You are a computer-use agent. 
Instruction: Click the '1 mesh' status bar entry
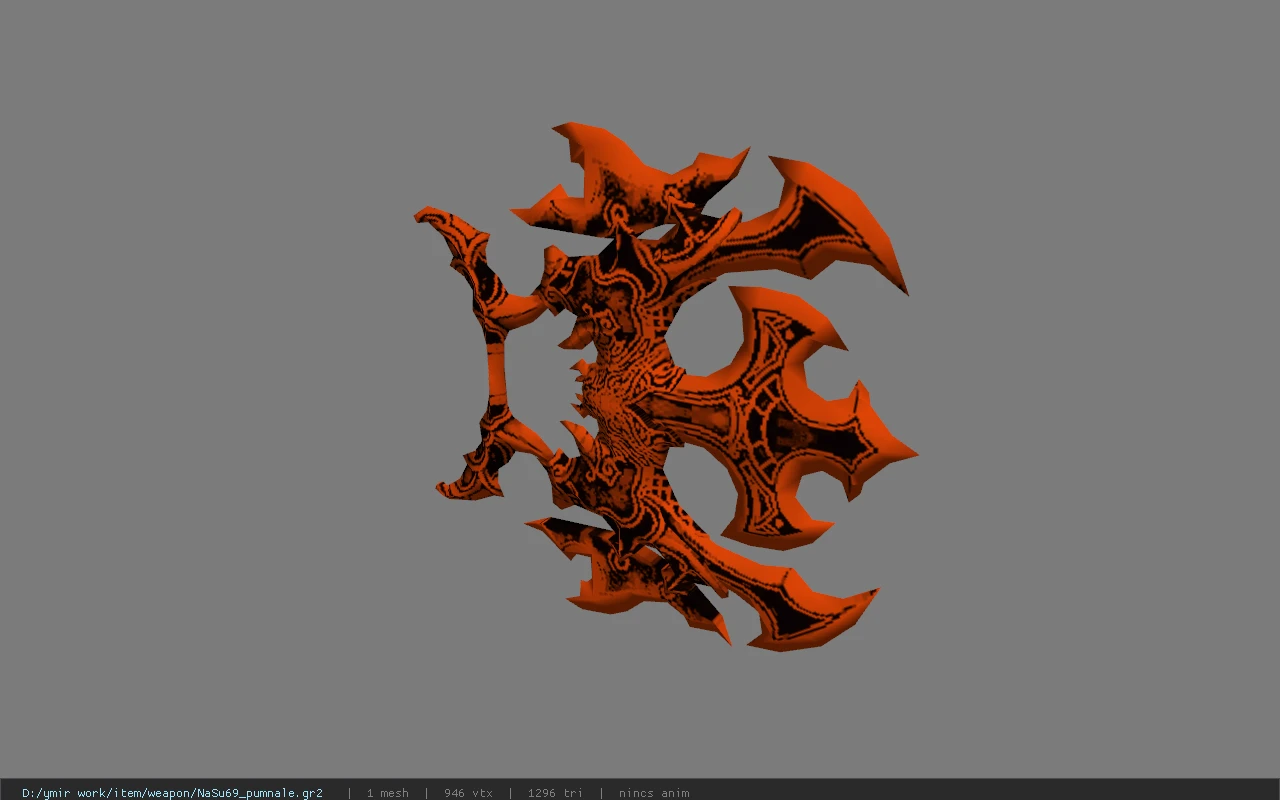click(387, 793)
